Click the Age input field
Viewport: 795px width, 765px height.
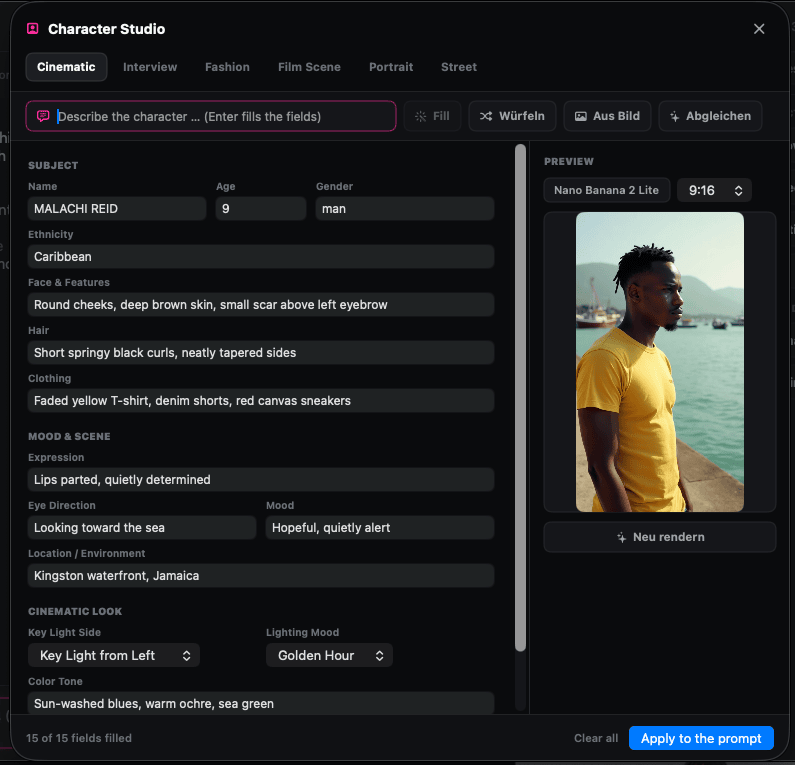tap(261, 208)
